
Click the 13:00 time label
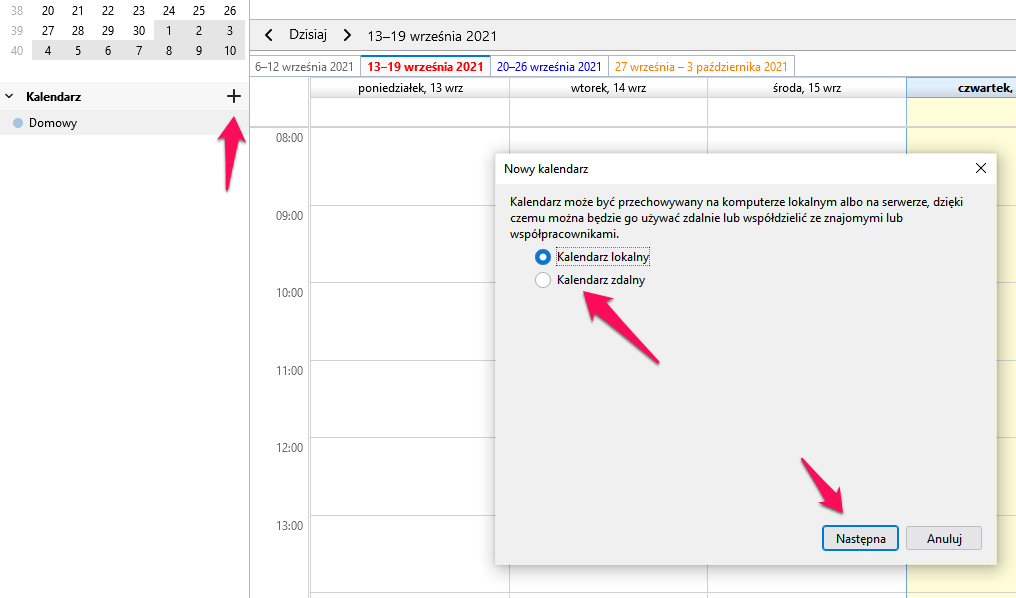pos(289,525)
